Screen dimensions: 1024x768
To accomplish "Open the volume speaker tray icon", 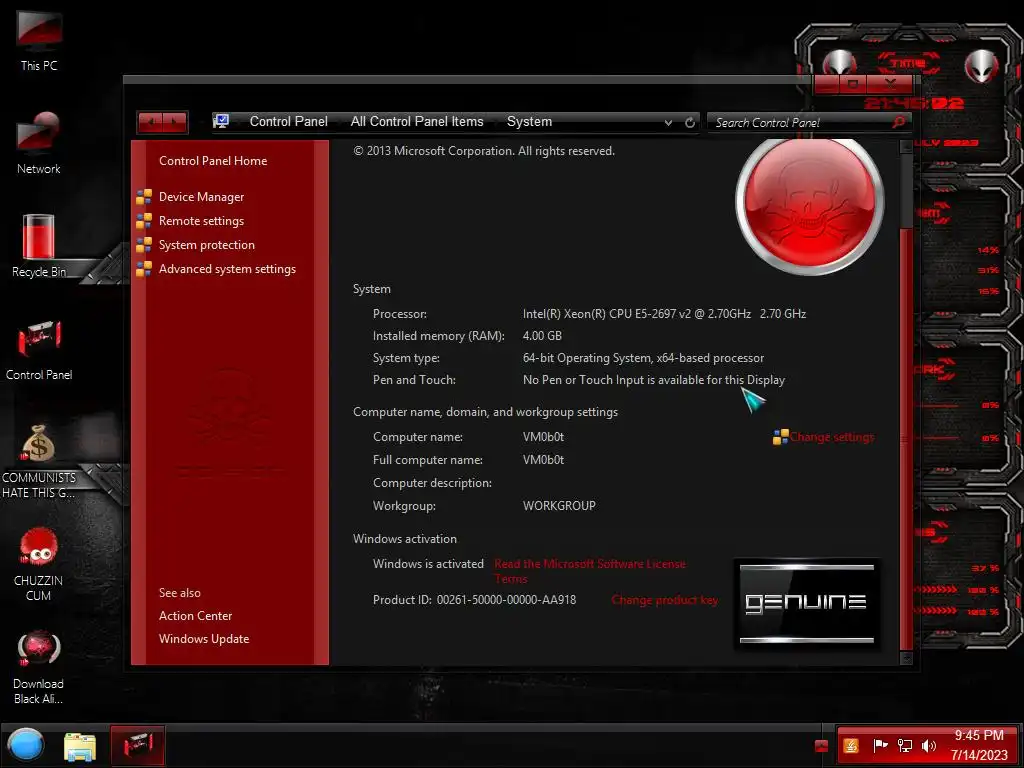I will click(x=929, y=746).
